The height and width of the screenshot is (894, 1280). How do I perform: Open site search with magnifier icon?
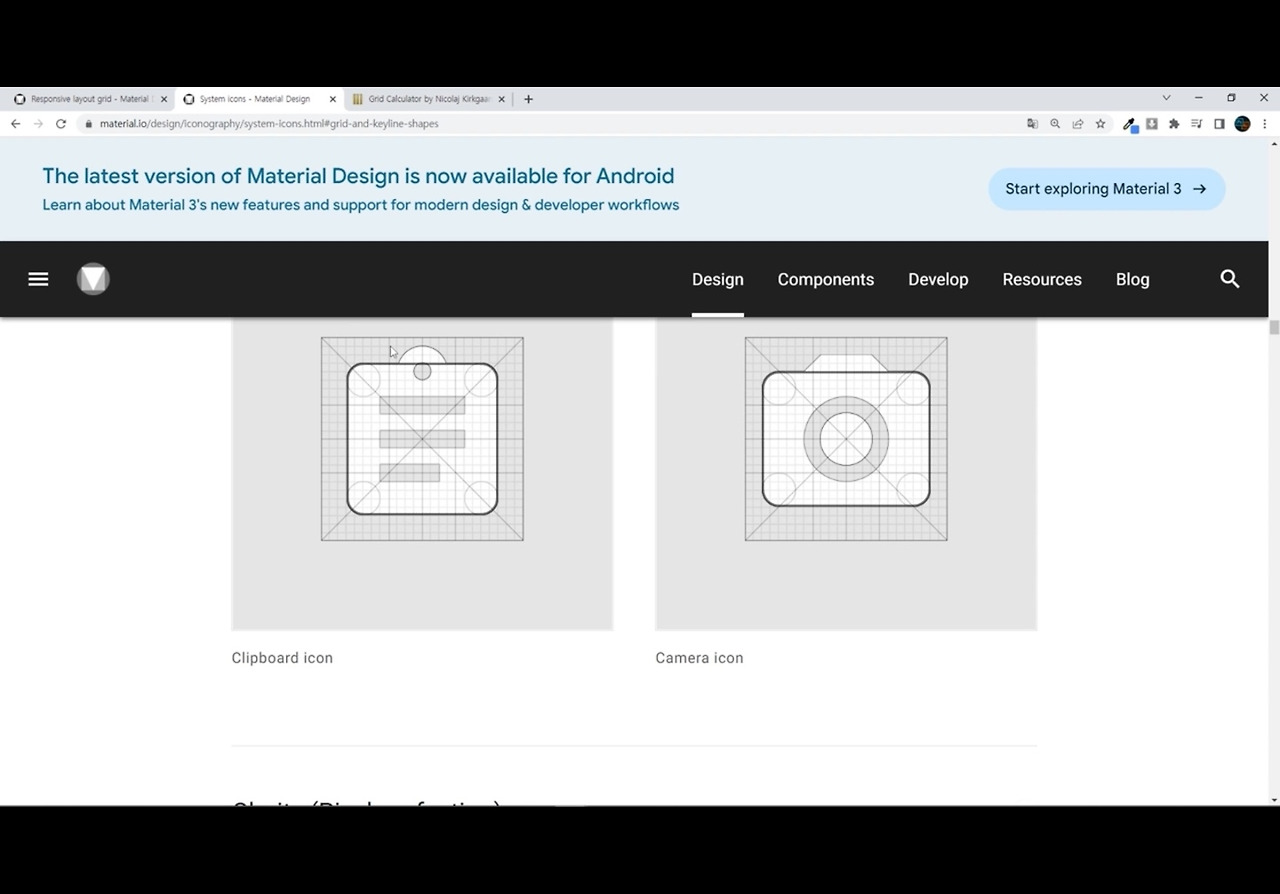click(1230, 279)
